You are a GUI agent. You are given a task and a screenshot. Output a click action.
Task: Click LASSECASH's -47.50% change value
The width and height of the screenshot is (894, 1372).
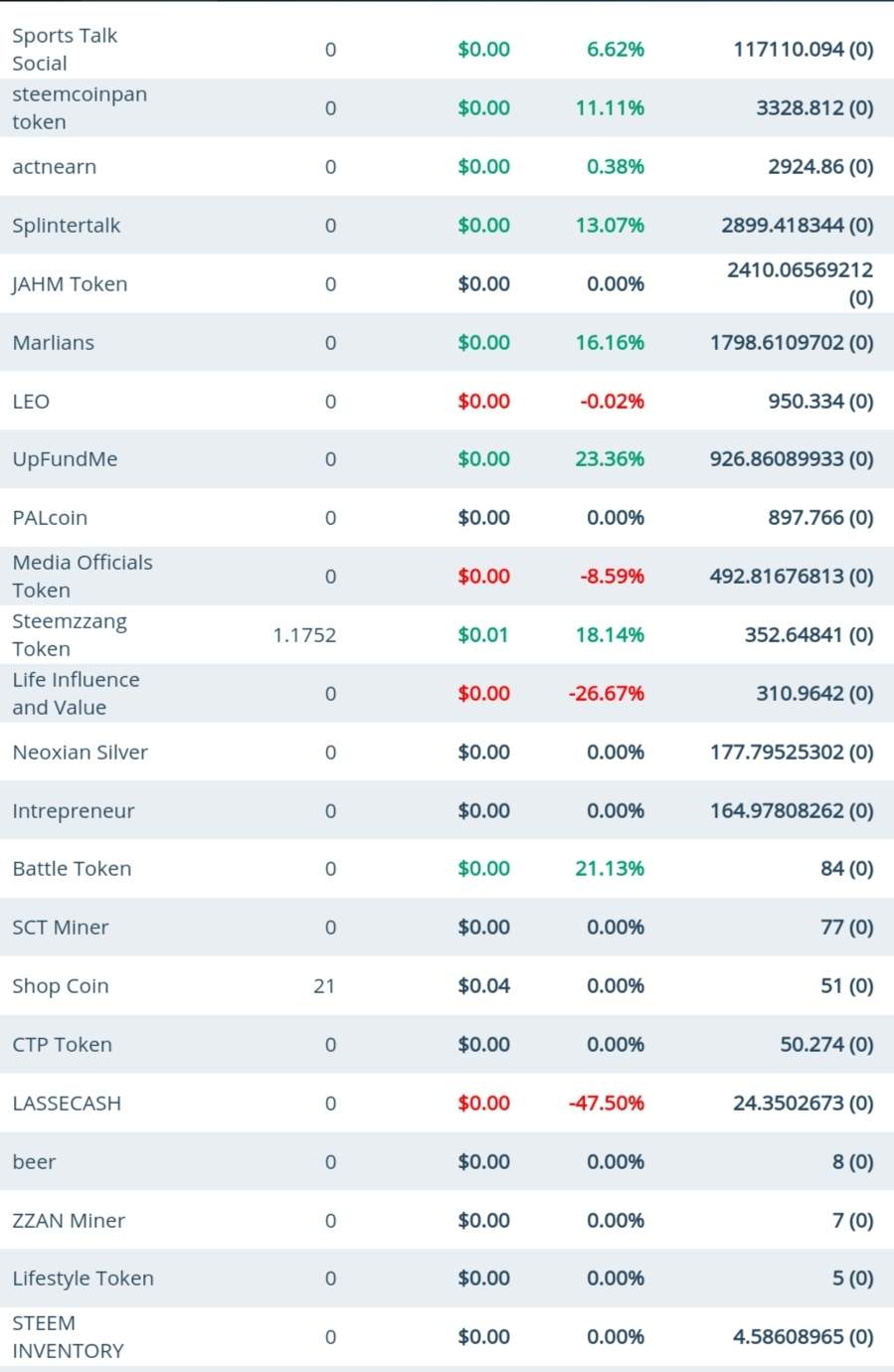[607, 1103]
